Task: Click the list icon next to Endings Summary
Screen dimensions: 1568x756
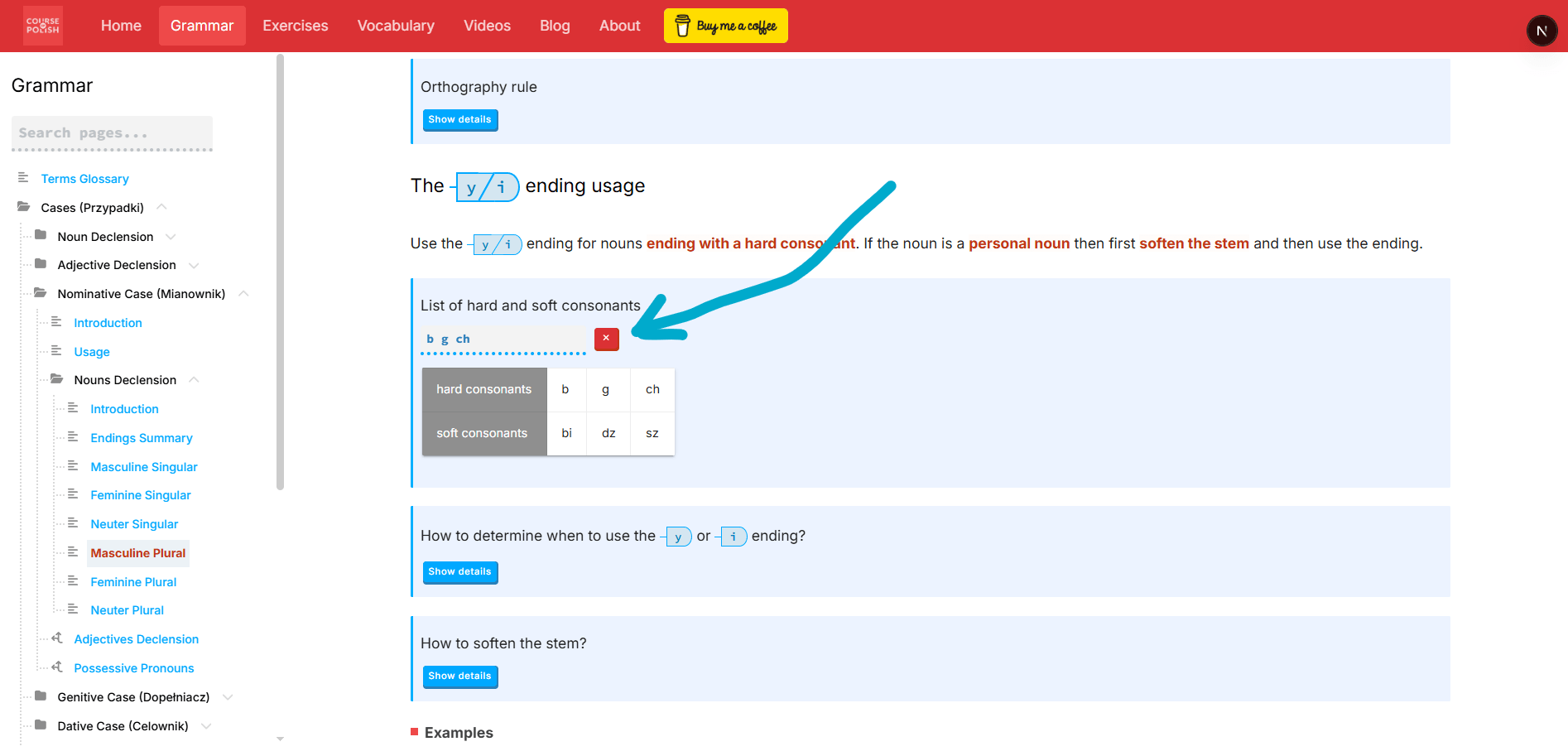Action: pos(73,437)
